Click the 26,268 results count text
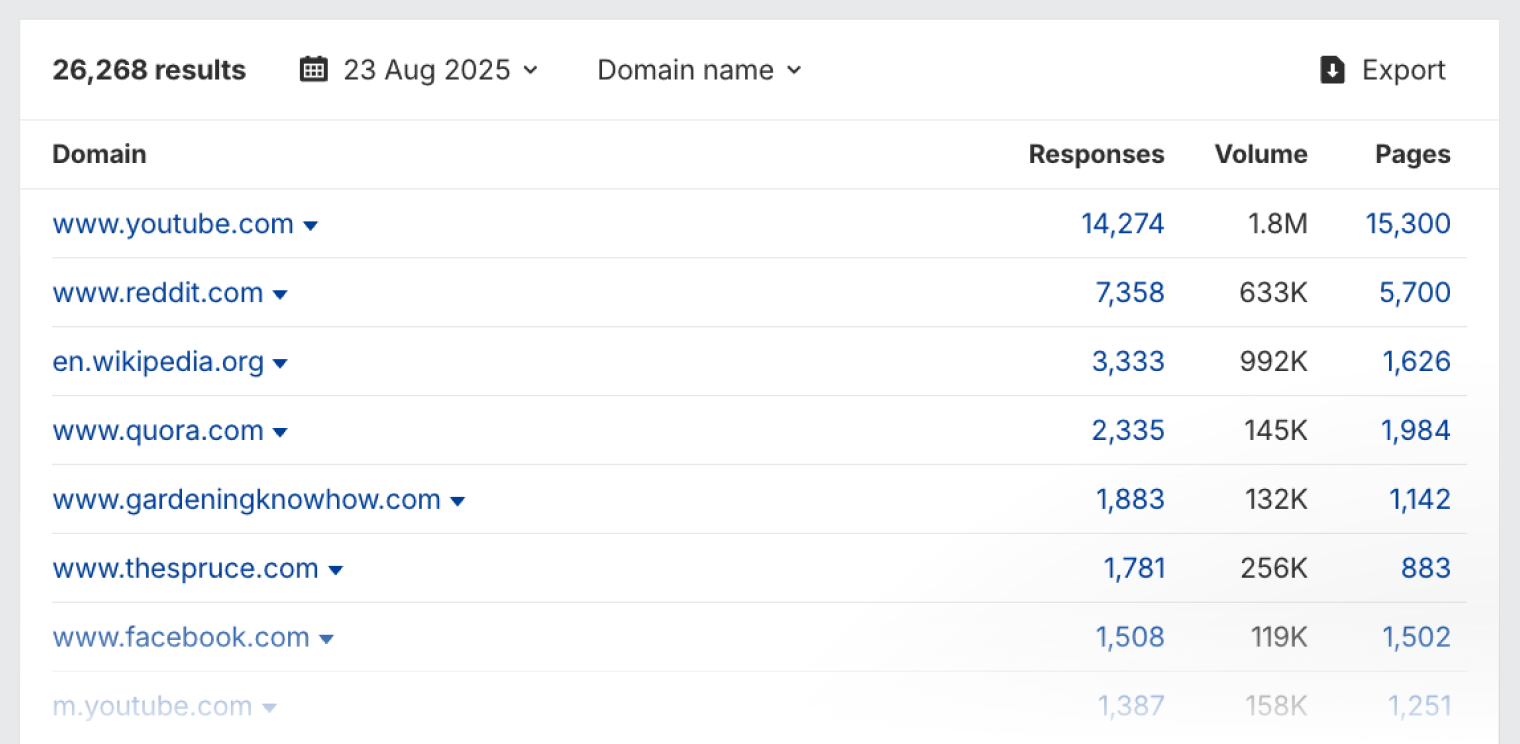 (149, 70)
